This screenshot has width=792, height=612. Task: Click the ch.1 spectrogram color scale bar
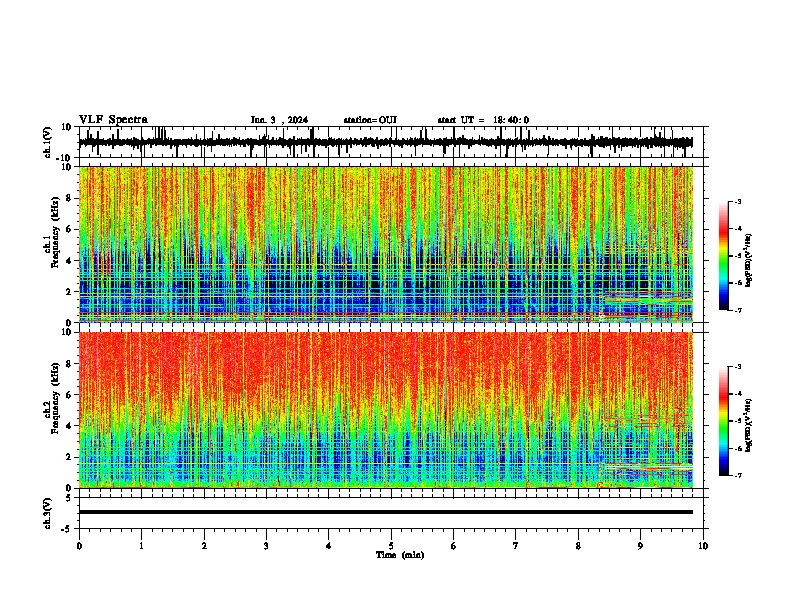(724, 256)
